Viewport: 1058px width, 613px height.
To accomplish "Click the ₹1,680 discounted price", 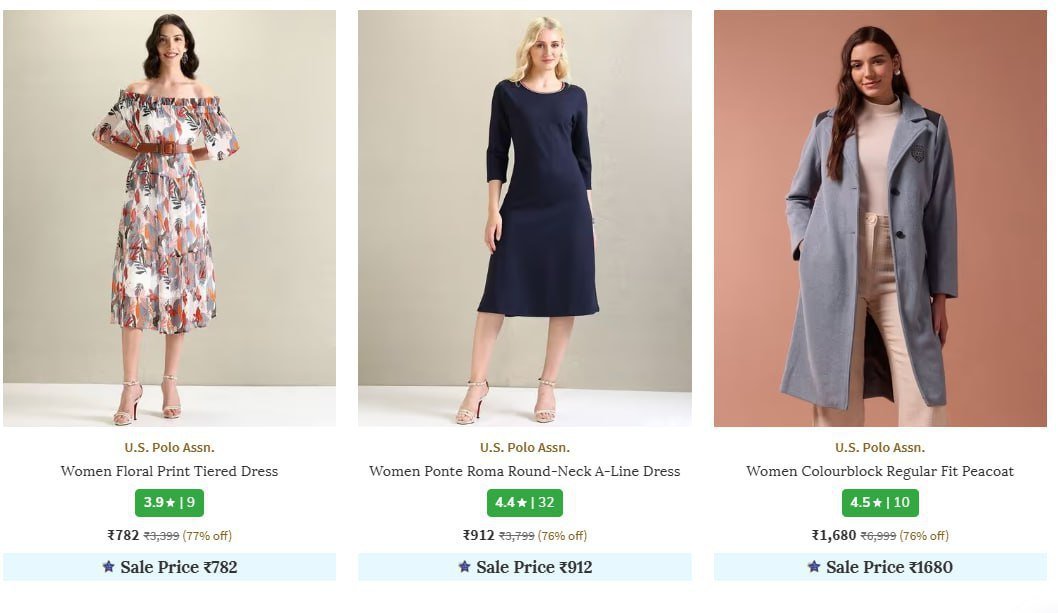I will [x=833, y=535].
